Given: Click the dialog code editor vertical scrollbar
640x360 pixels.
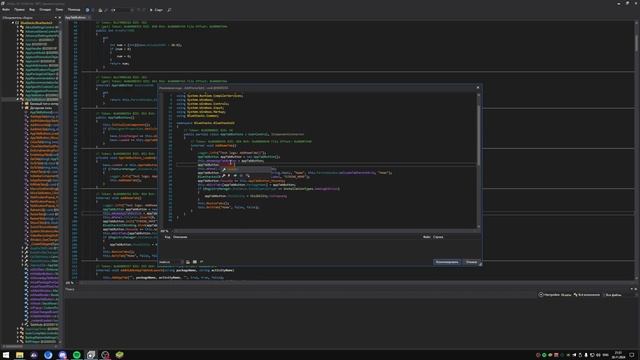Looking at the screenshot, I should [x=478, y=135].
